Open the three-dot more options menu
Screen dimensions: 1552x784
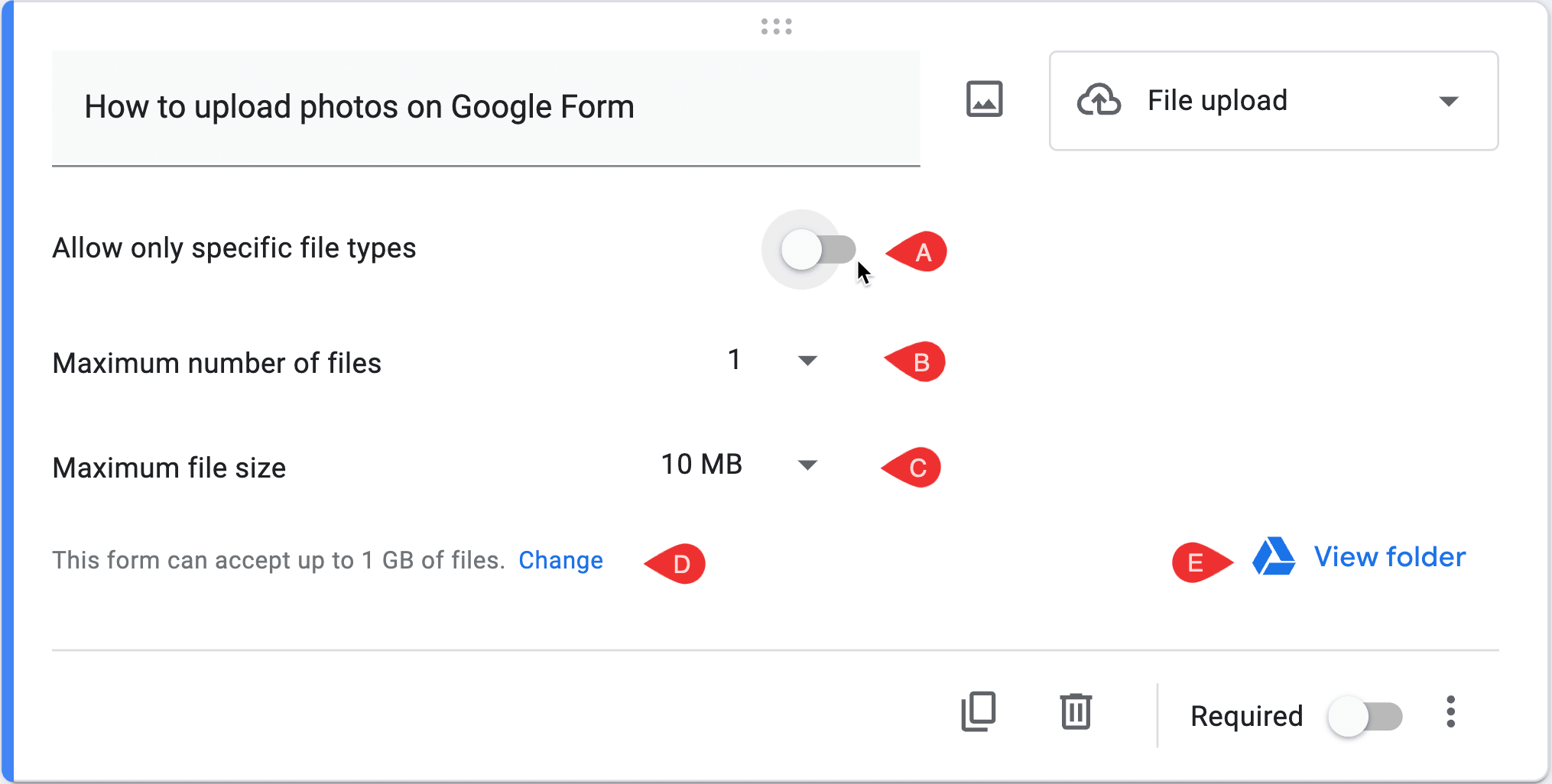coord(1450,712)
